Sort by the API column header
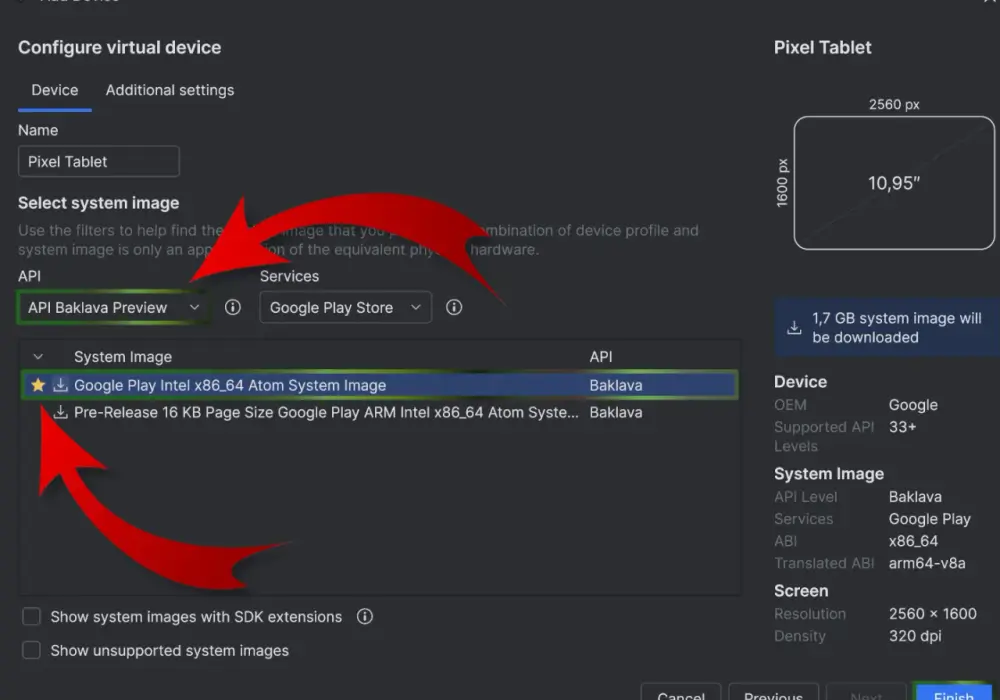The height and width of the screenshot is (700, 1000). point(601,357)
